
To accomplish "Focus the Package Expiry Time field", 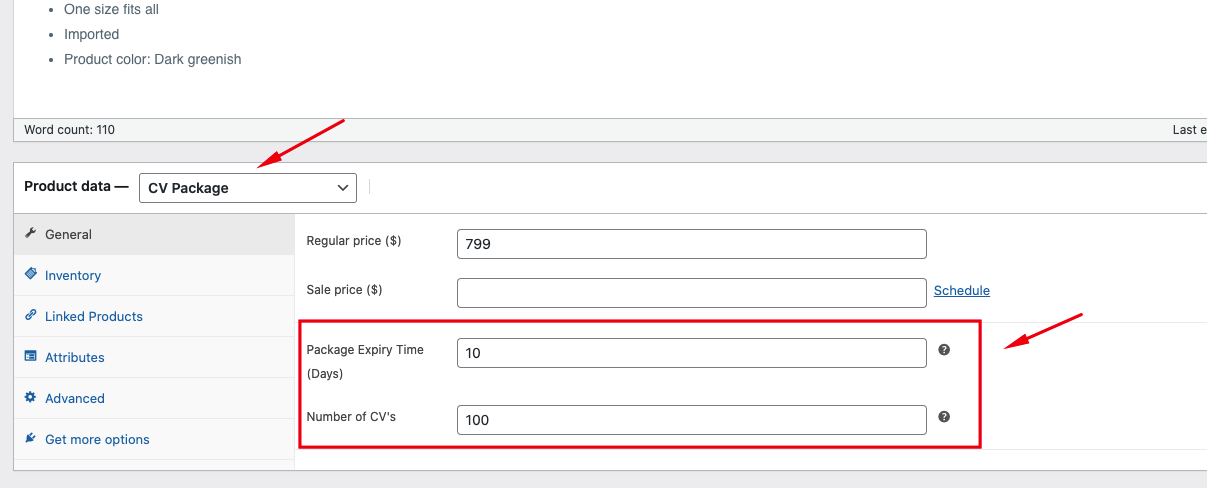I will (x=691, y=353).
